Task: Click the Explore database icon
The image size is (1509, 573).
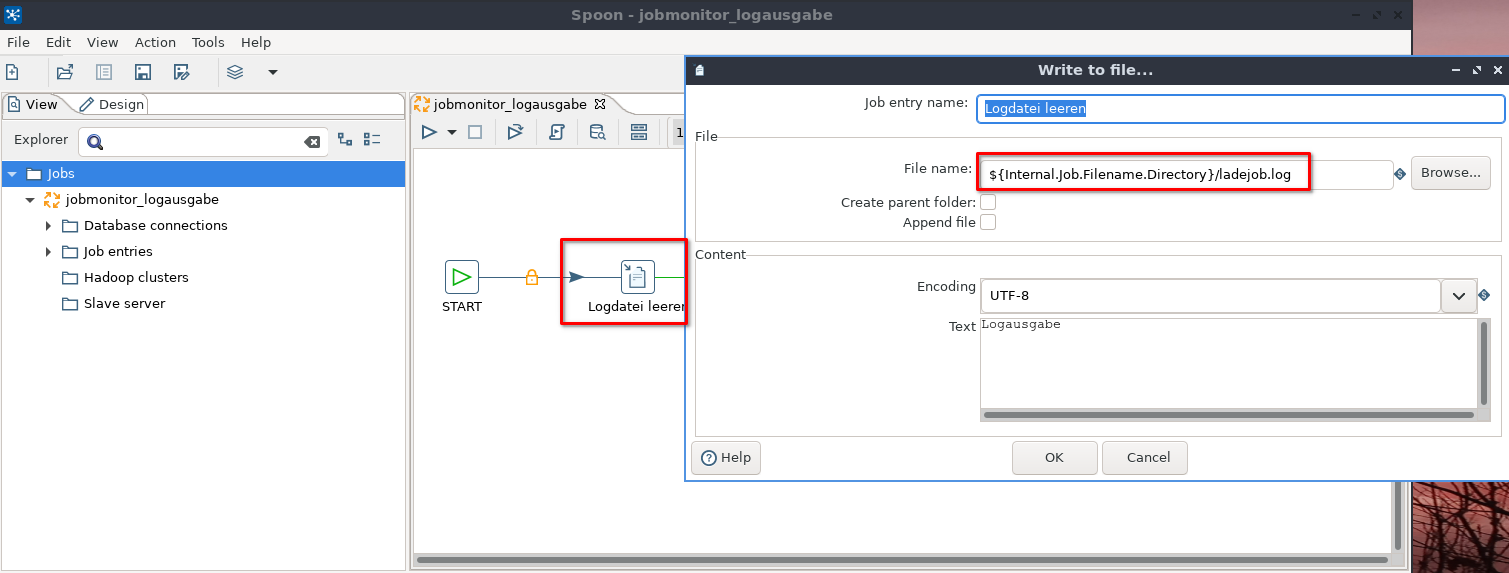Action: (x=597, y=132)
